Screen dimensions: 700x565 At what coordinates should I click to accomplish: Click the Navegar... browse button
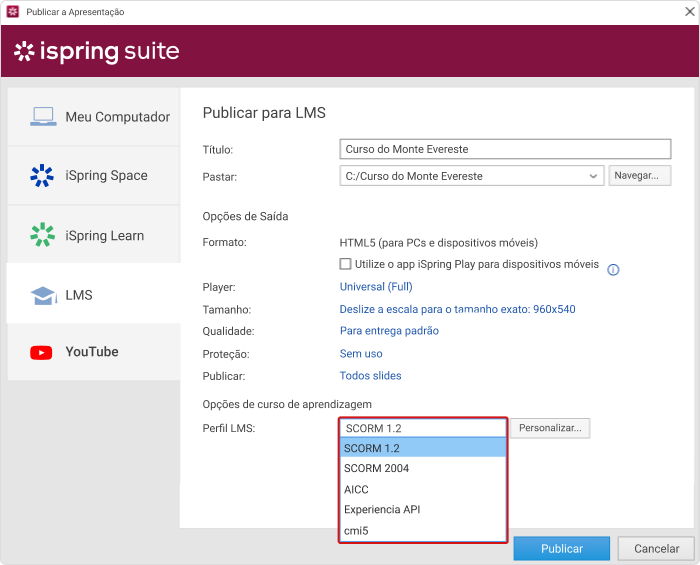(x=640, y=175)
